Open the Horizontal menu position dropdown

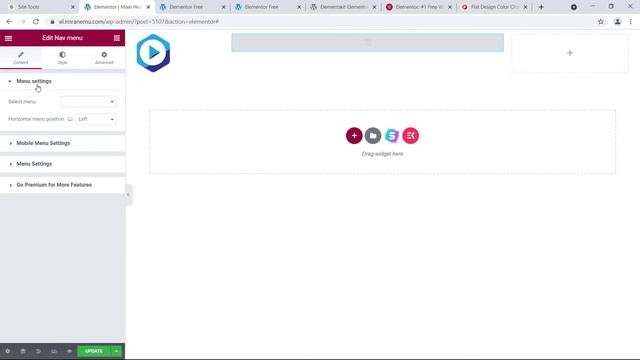pyautogui.click(x=96, y=119)
